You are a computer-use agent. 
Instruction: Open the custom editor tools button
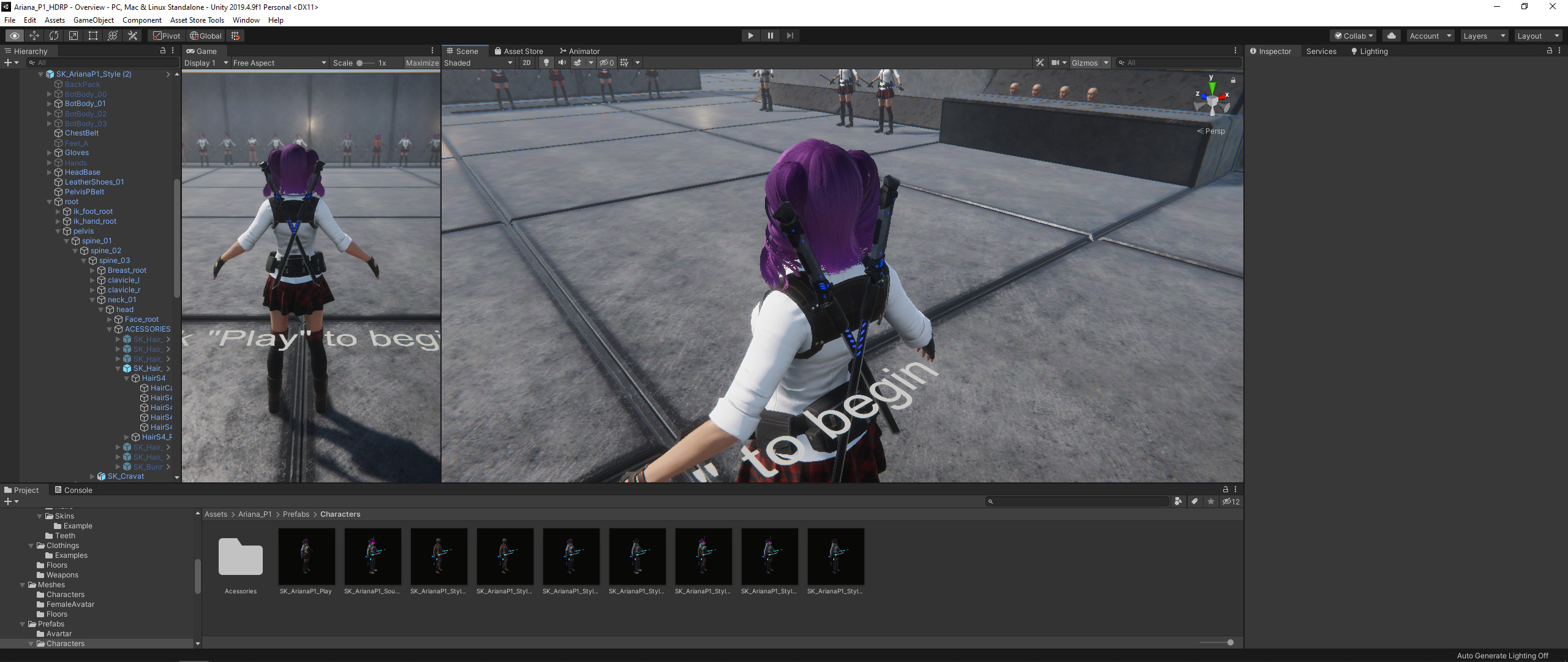(x=132, y=36)
